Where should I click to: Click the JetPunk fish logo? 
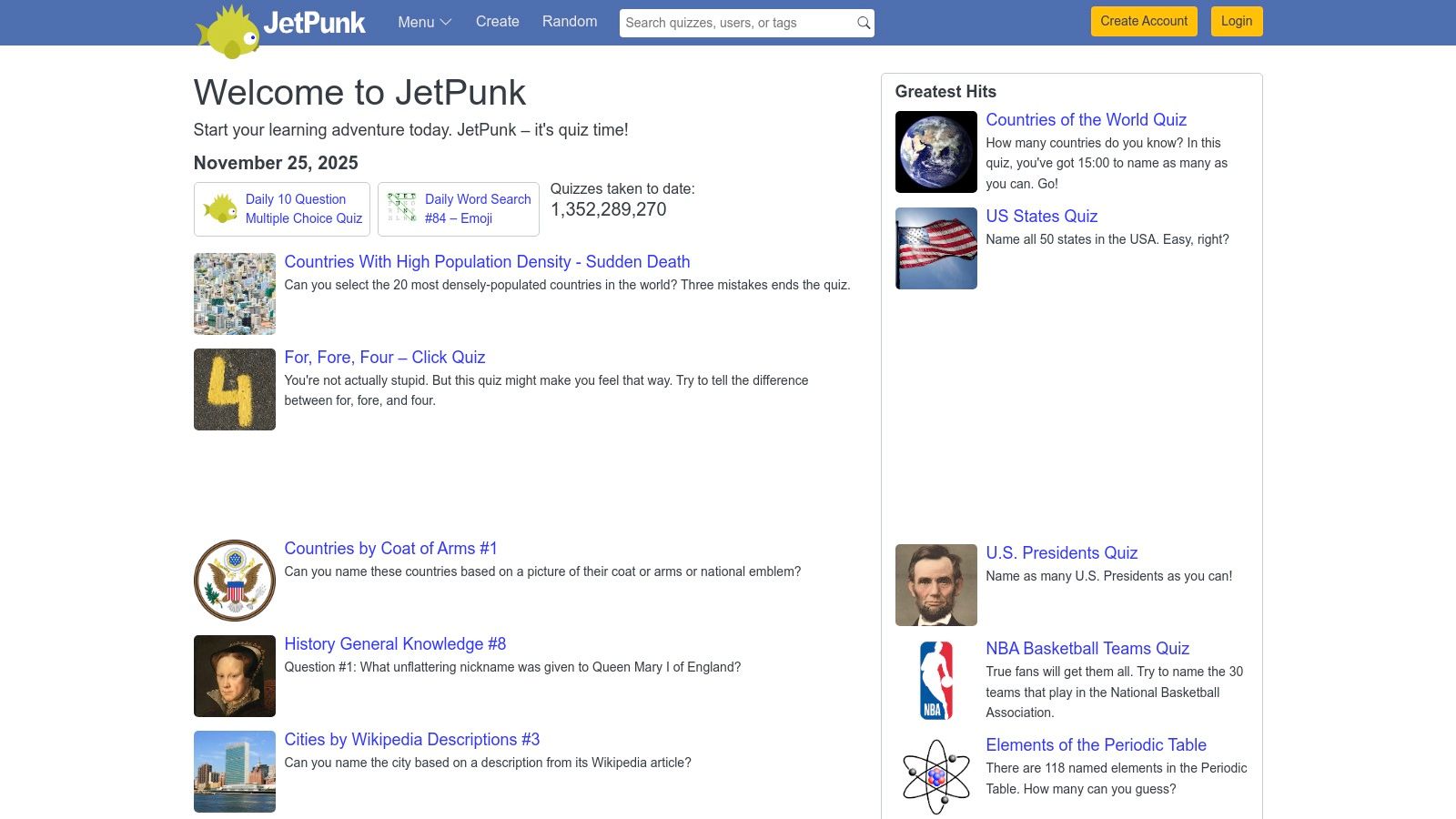[230, 27]
